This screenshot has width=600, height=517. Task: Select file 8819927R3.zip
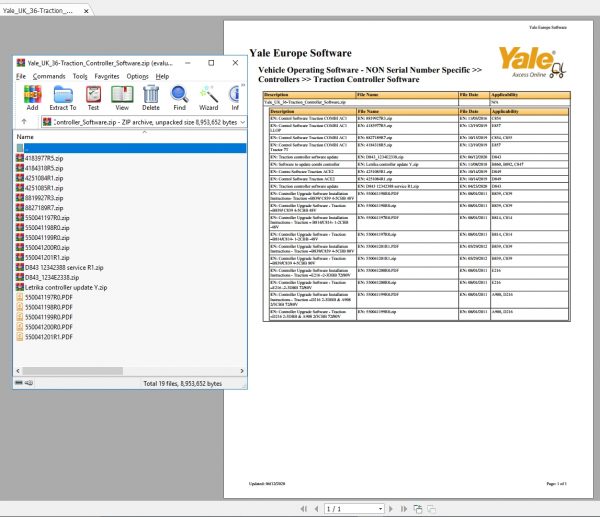[40, 198]
